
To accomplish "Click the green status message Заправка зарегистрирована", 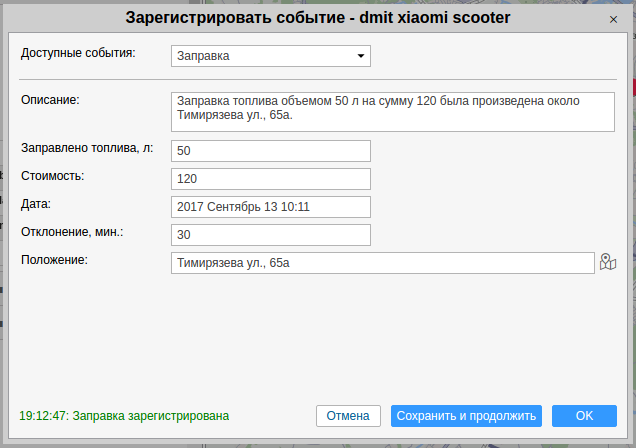I will tap(124, 415).
